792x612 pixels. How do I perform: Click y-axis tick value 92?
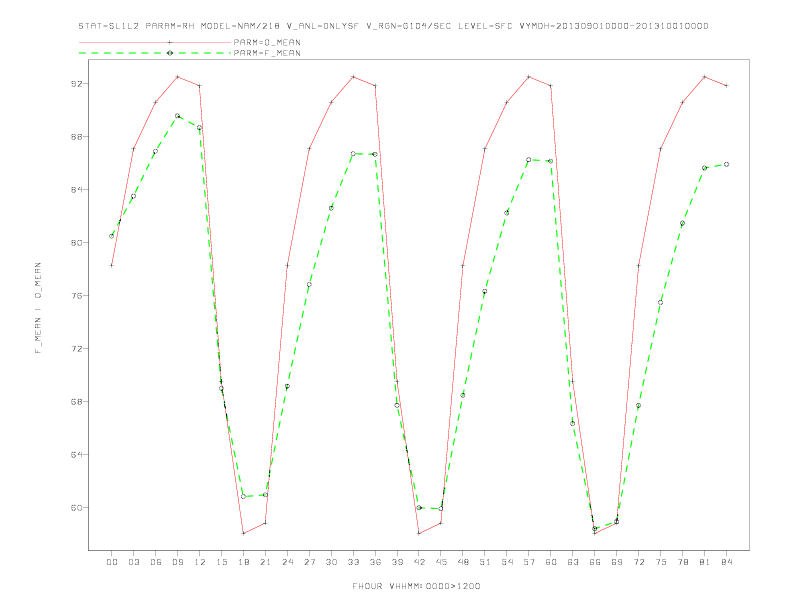(x=76, y=84)
